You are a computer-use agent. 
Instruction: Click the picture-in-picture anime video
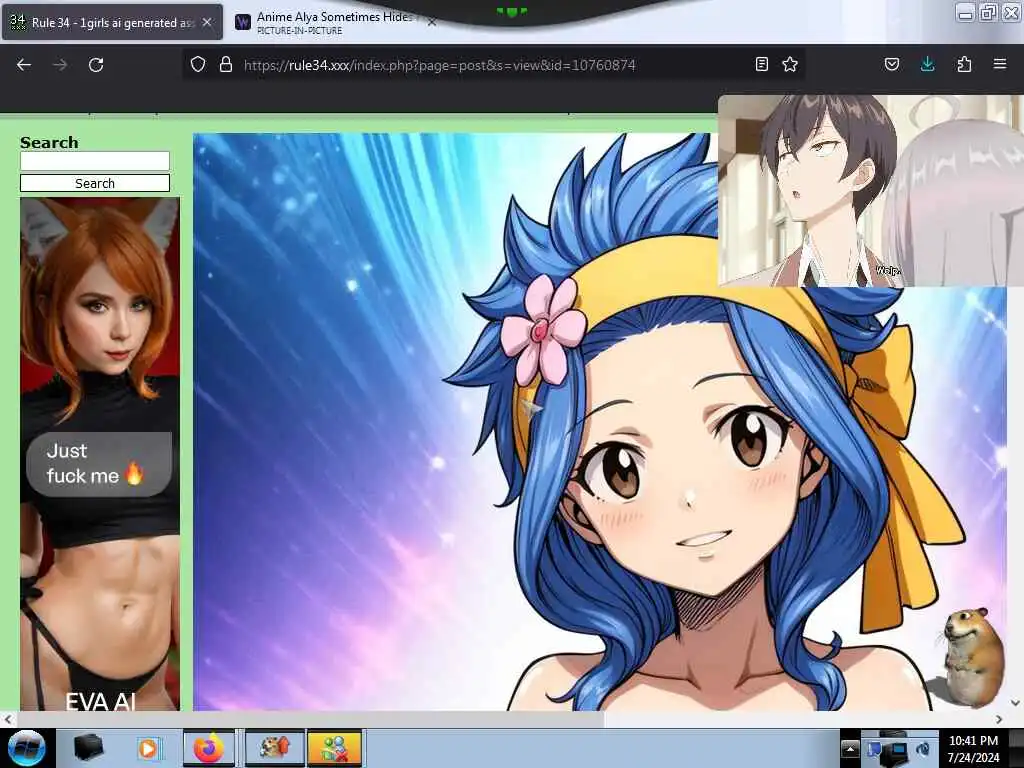pos(871,191)
